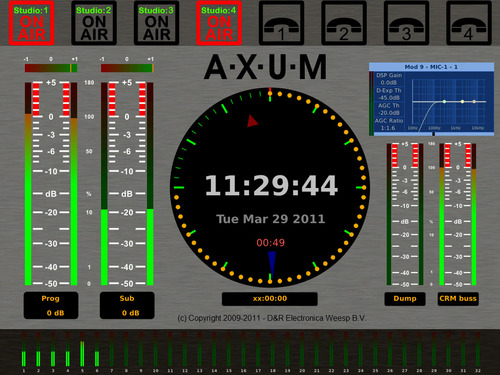500x375 pixels.
Task: Click the phone line 1 icon
Action: click(281, 23)
